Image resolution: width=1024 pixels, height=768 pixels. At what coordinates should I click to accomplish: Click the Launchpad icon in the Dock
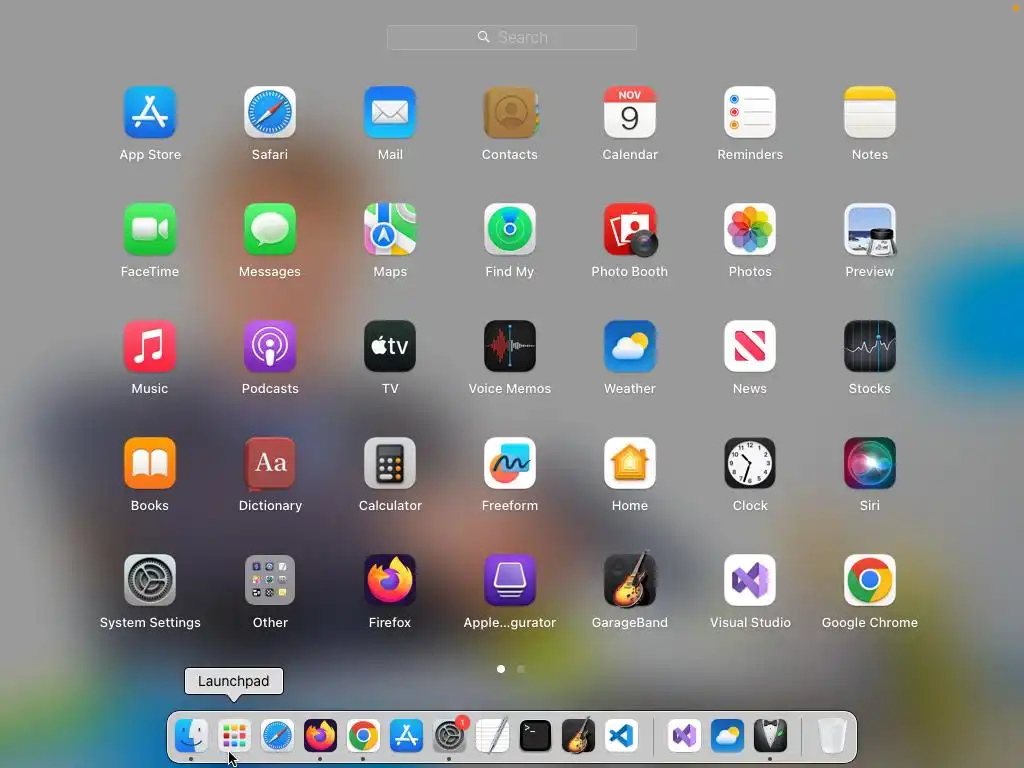[x=234, y=735]
